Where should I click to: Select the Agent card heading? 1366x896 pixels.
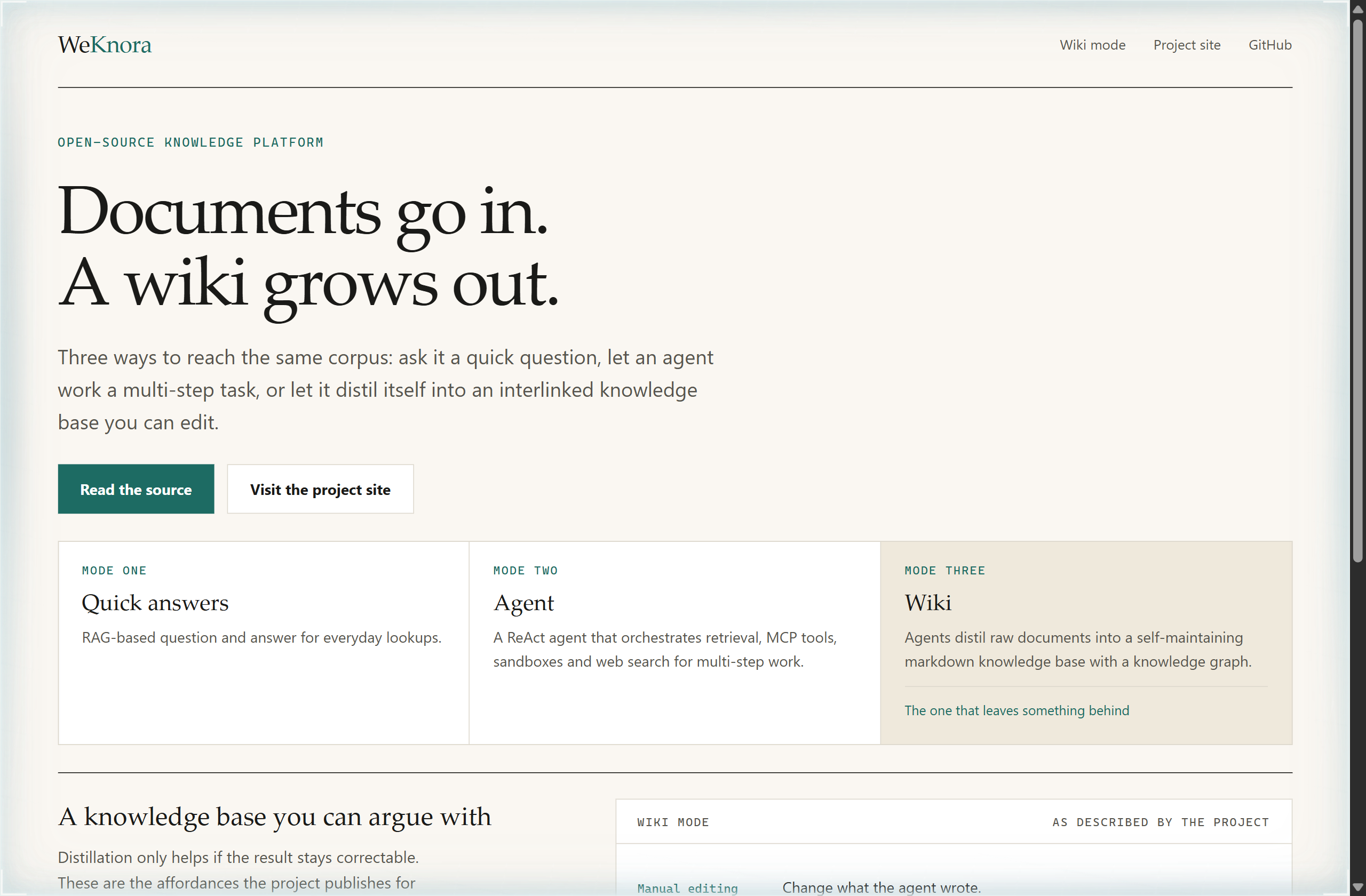(x=523, y=602)
